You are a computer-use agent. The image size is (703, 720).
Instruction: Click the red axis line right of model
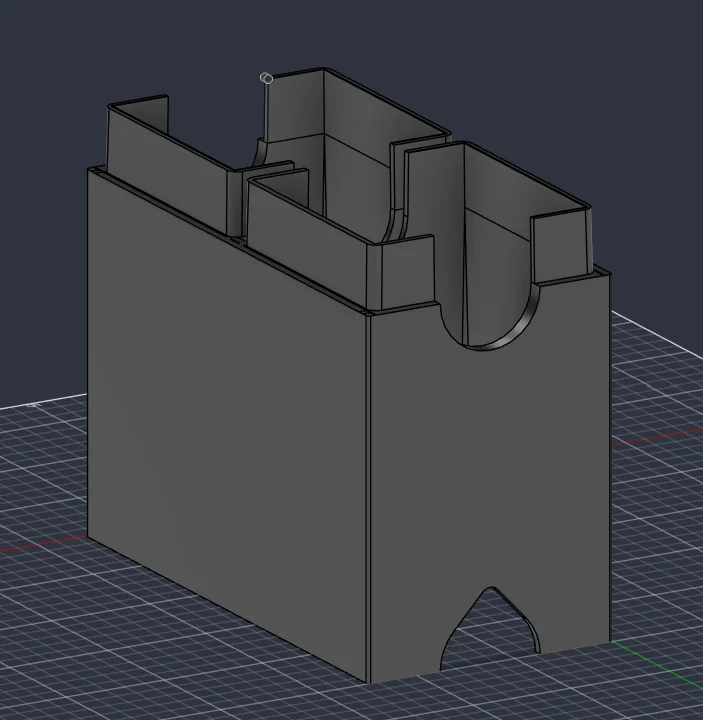click(x=657, y=437)
